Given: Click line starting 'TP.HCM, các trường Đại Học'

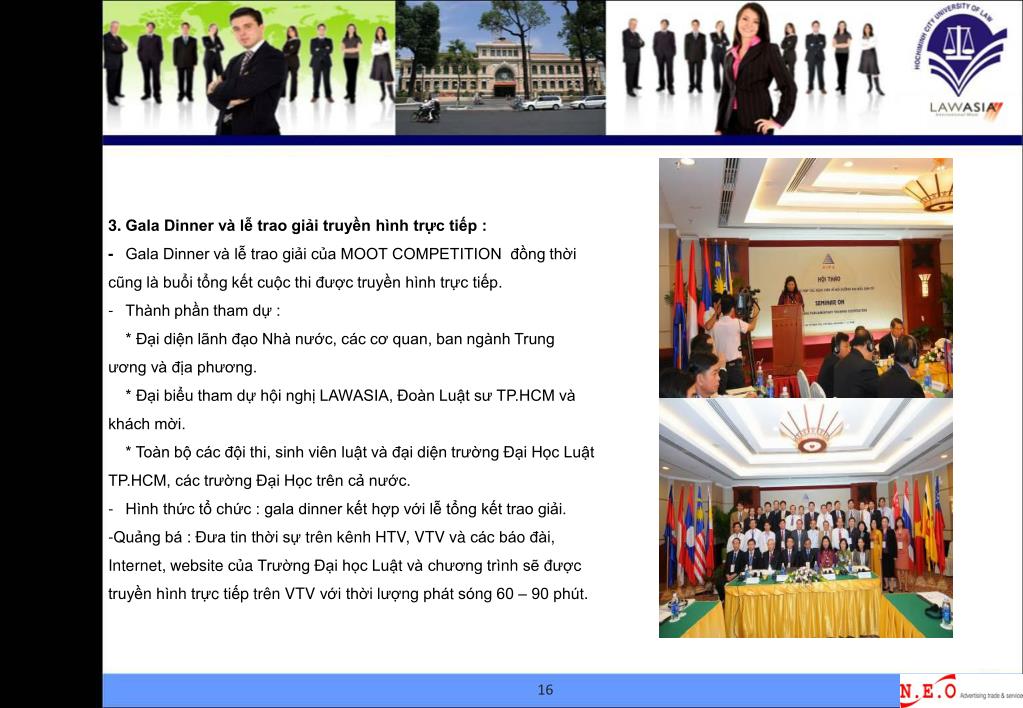Looking at the screenshot, I should click(259, 481).
